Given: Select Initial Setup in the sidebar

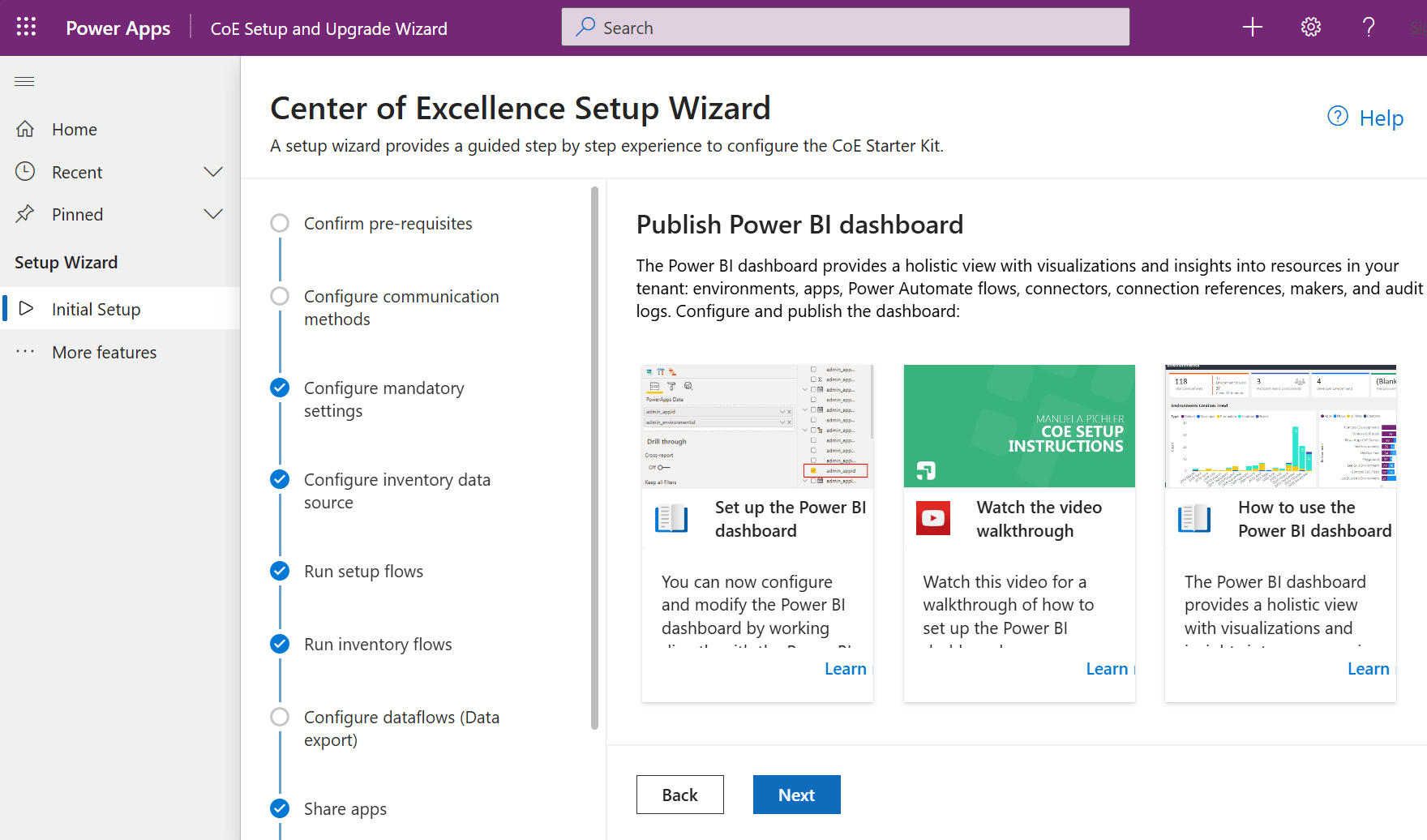Looking at the screenshot, I should (x=96, y=310).
